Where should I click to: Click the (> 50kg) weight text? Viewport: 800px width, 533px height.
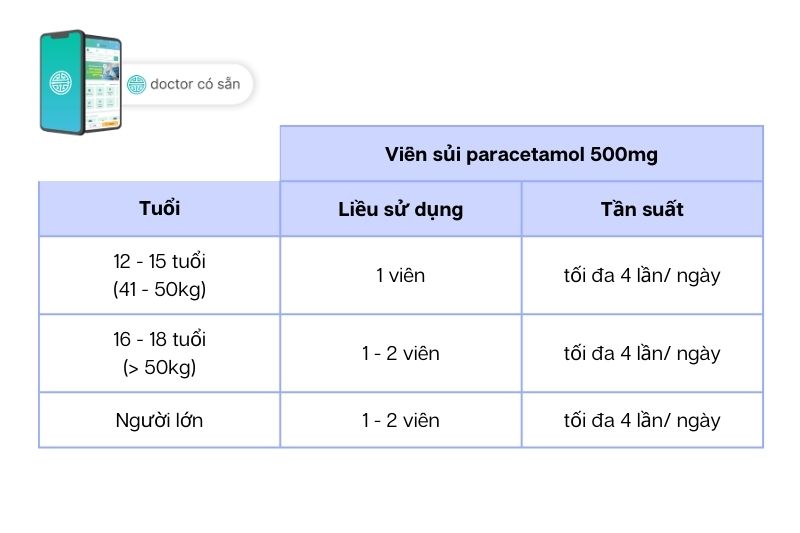[159, 367]
